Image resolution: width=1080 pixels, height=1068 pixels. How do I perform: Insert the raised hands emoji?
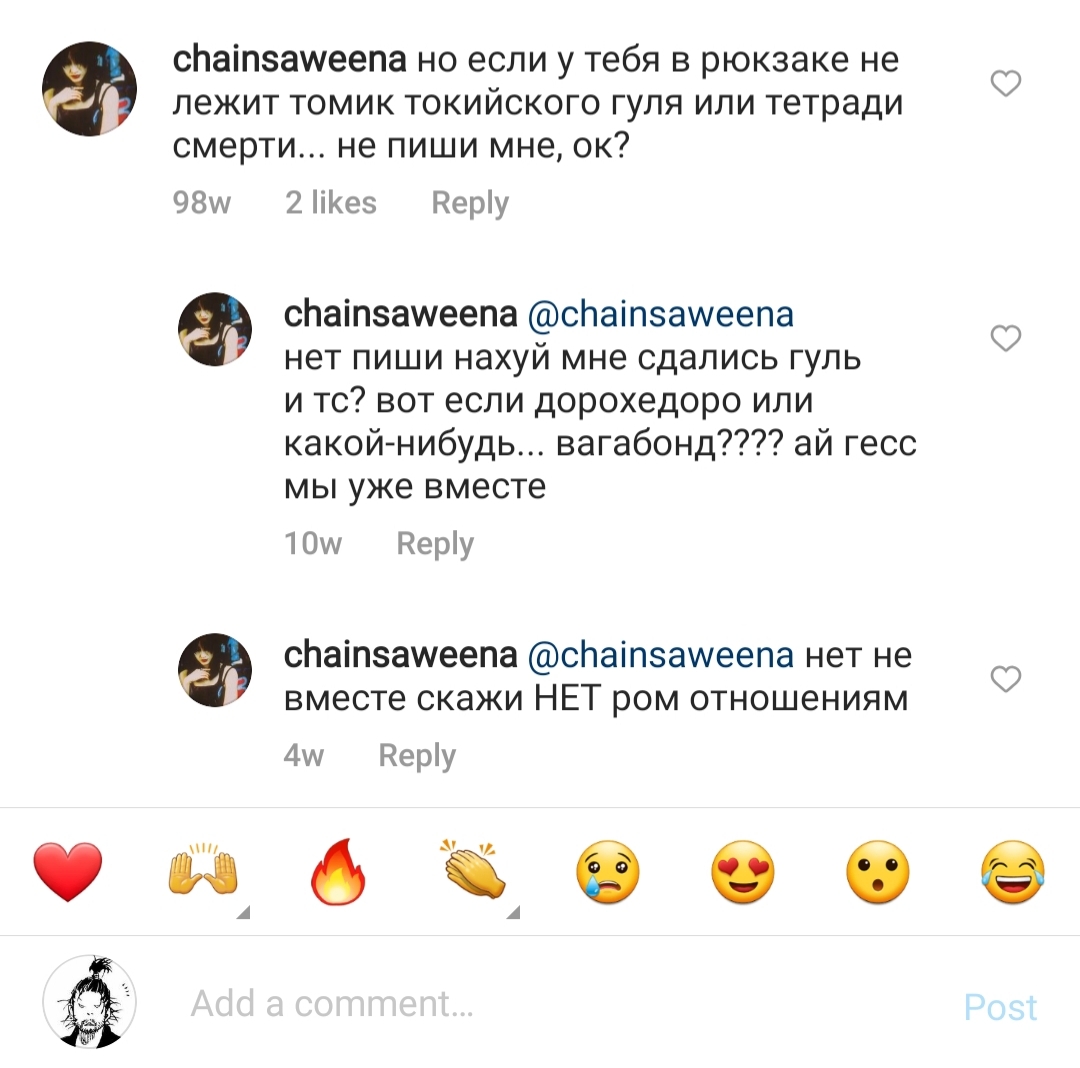pyautogui.click(x=203, y=872)
